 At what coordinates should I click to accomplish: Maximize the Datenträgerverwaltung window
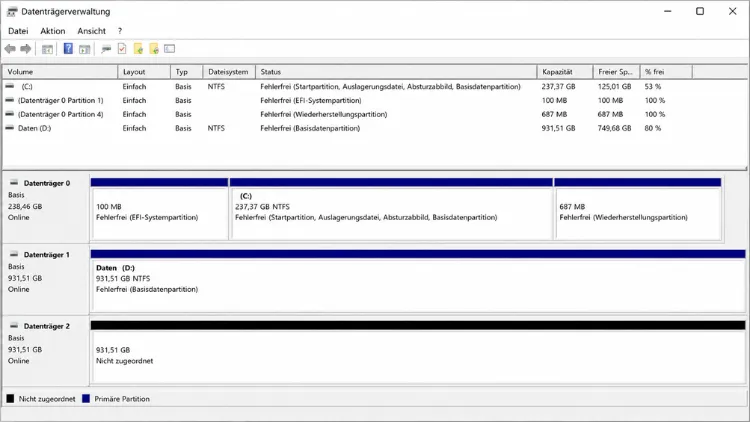click(x=700, y=11)
